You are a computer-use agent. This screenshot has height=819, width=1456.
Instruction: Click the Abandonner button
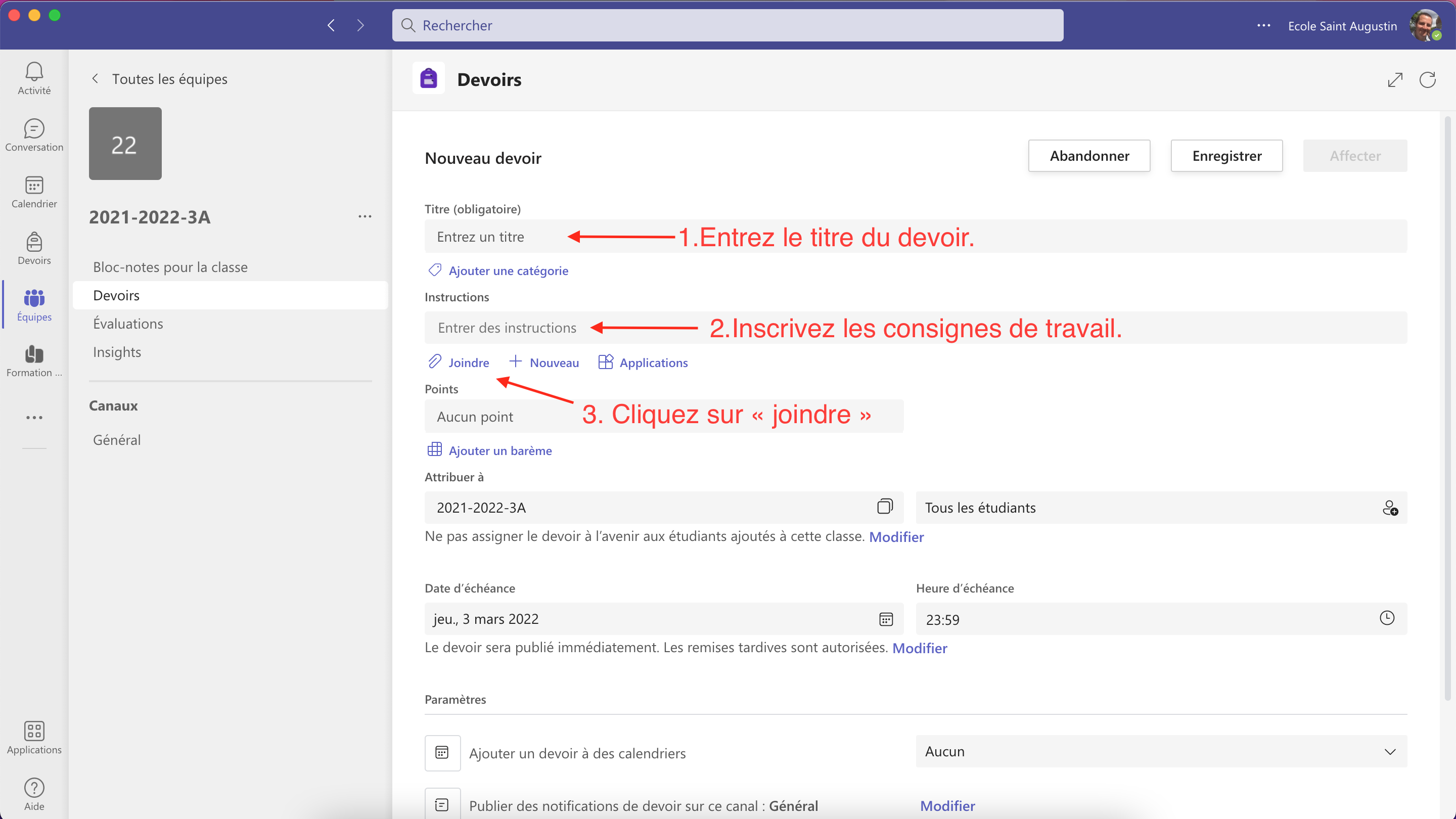click(x=1089, y=155)
